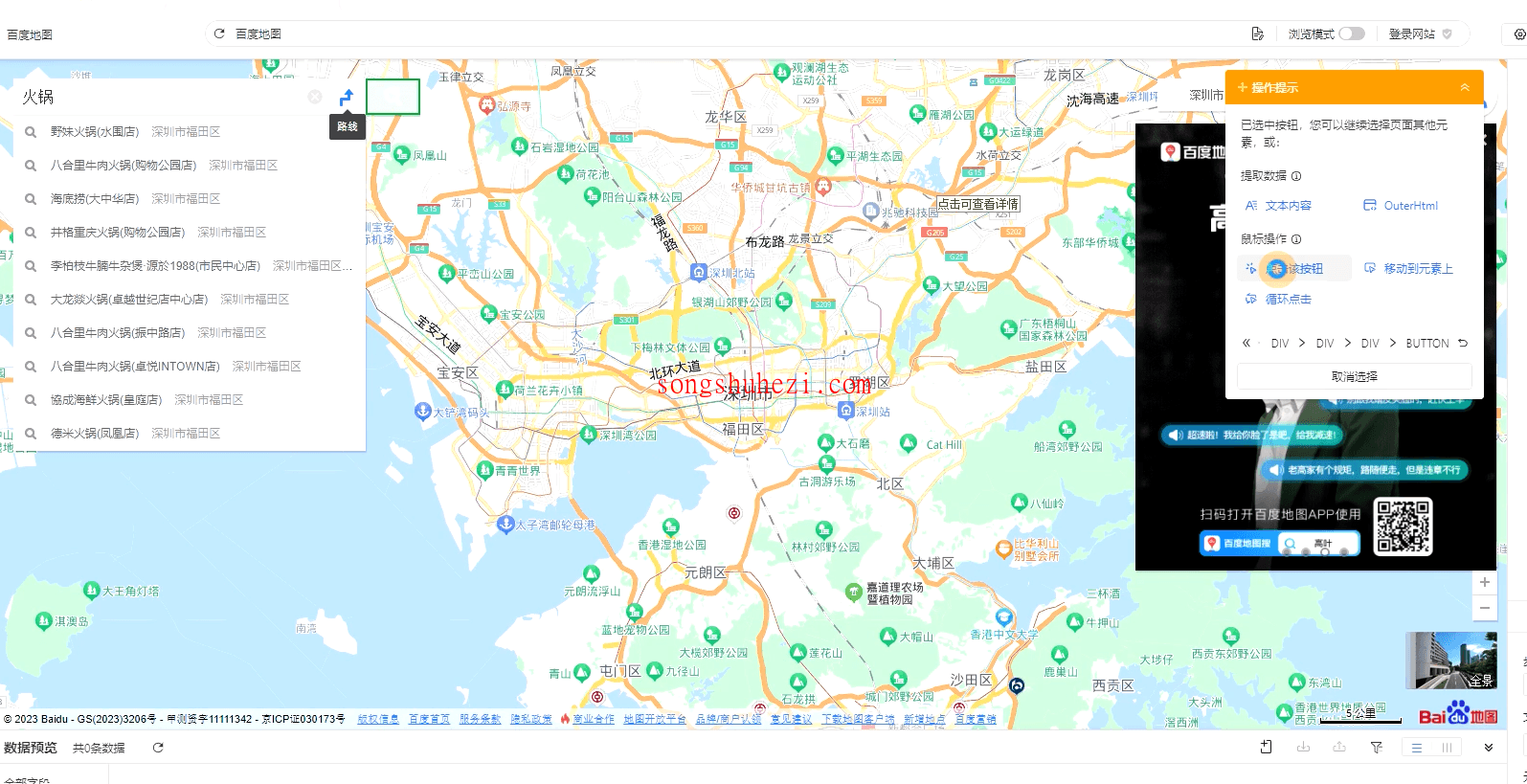
Task: Collapse data preview with the double-down chevron
Action: pos(1489,748)
